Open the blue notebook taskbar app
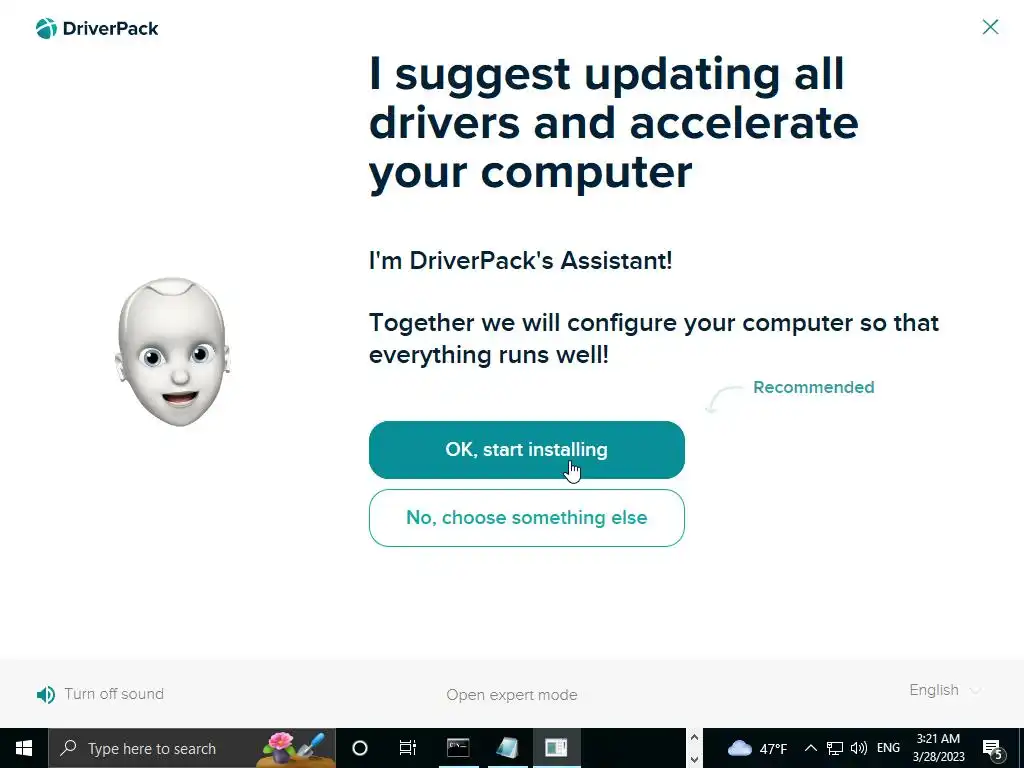This screenshot has height=768, width=1024. click(x=507, y=748)
